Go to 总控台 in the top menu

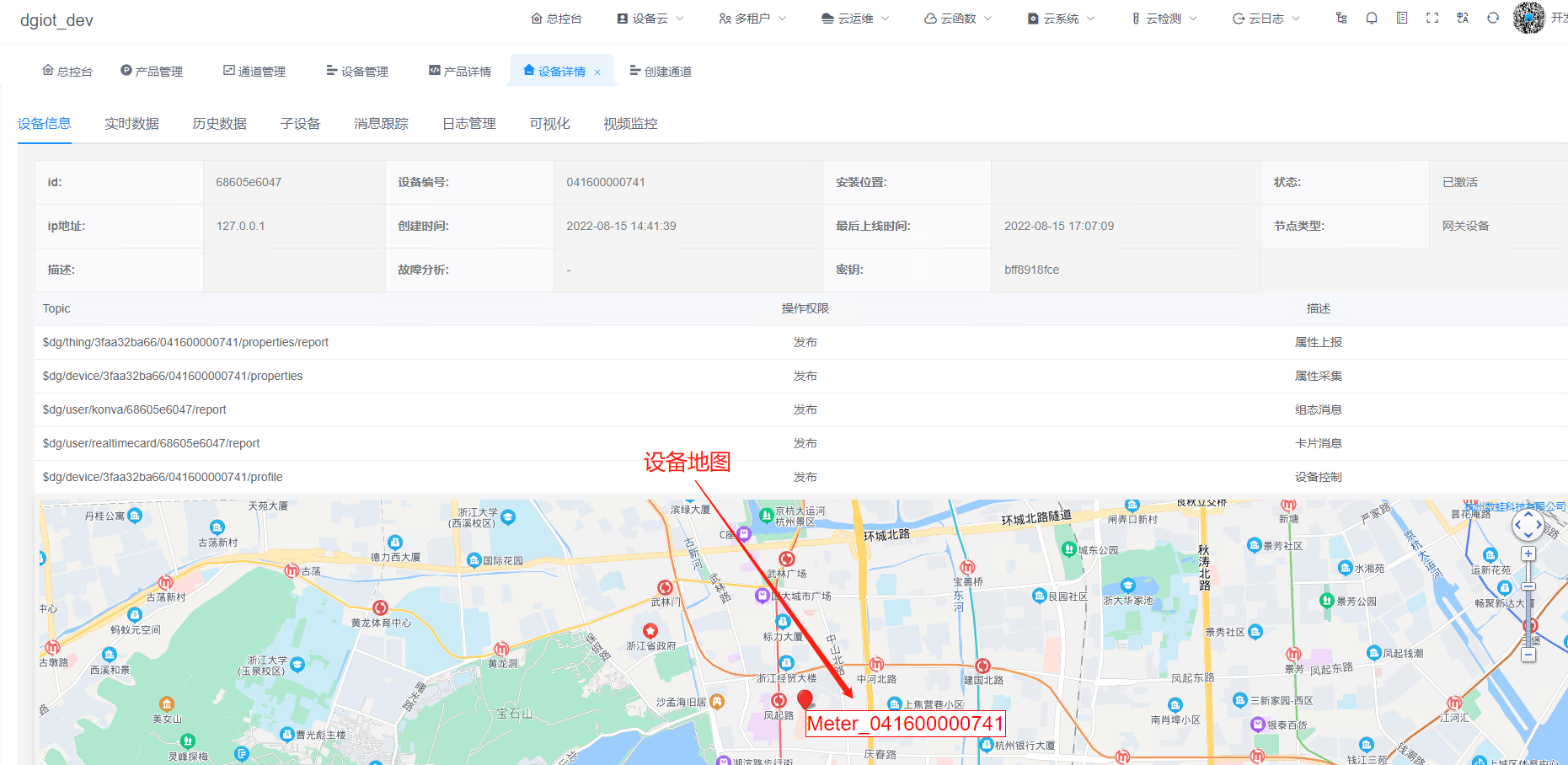tap(556, 18)
